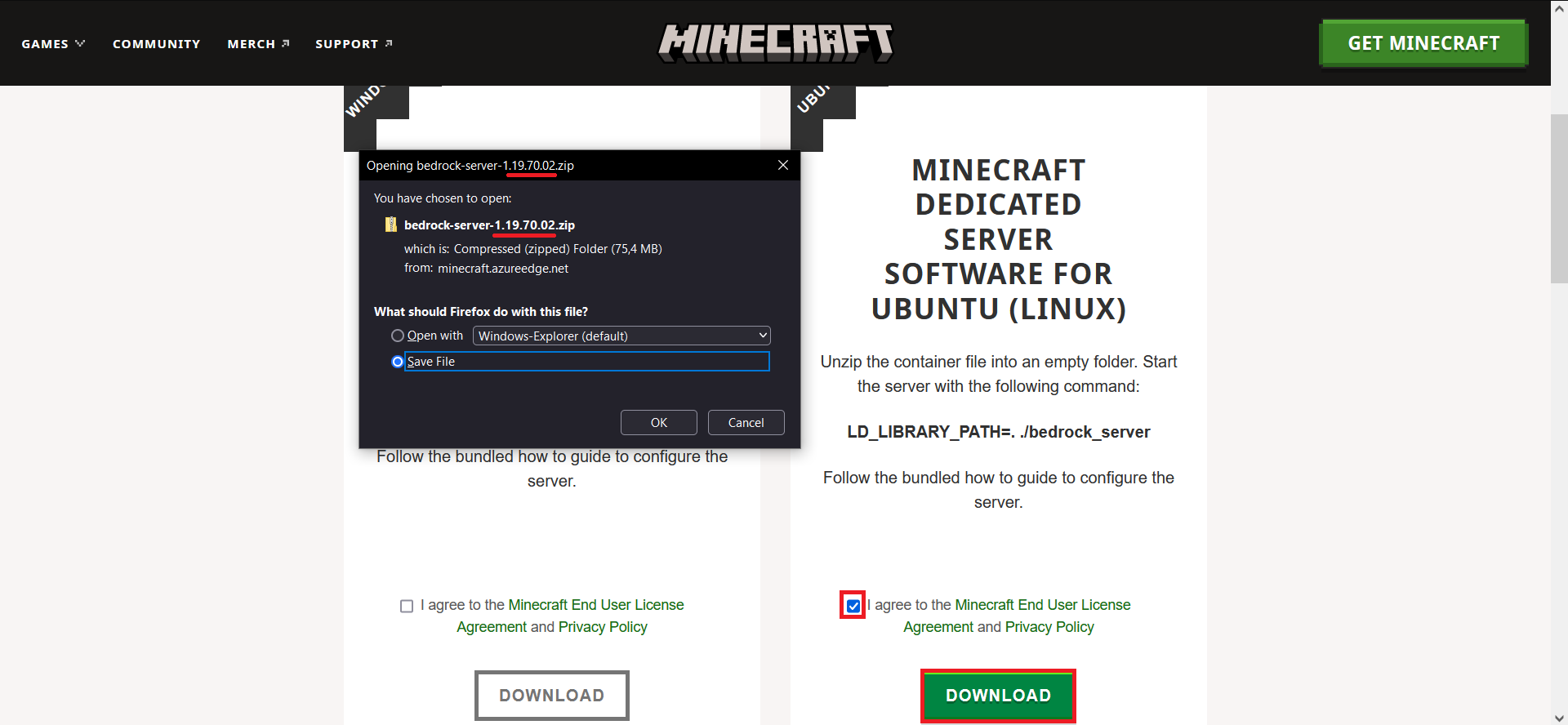The image size is (1568, 725).
Task: Open the Minecraft logo homepage link
Action: coord(776,43)
